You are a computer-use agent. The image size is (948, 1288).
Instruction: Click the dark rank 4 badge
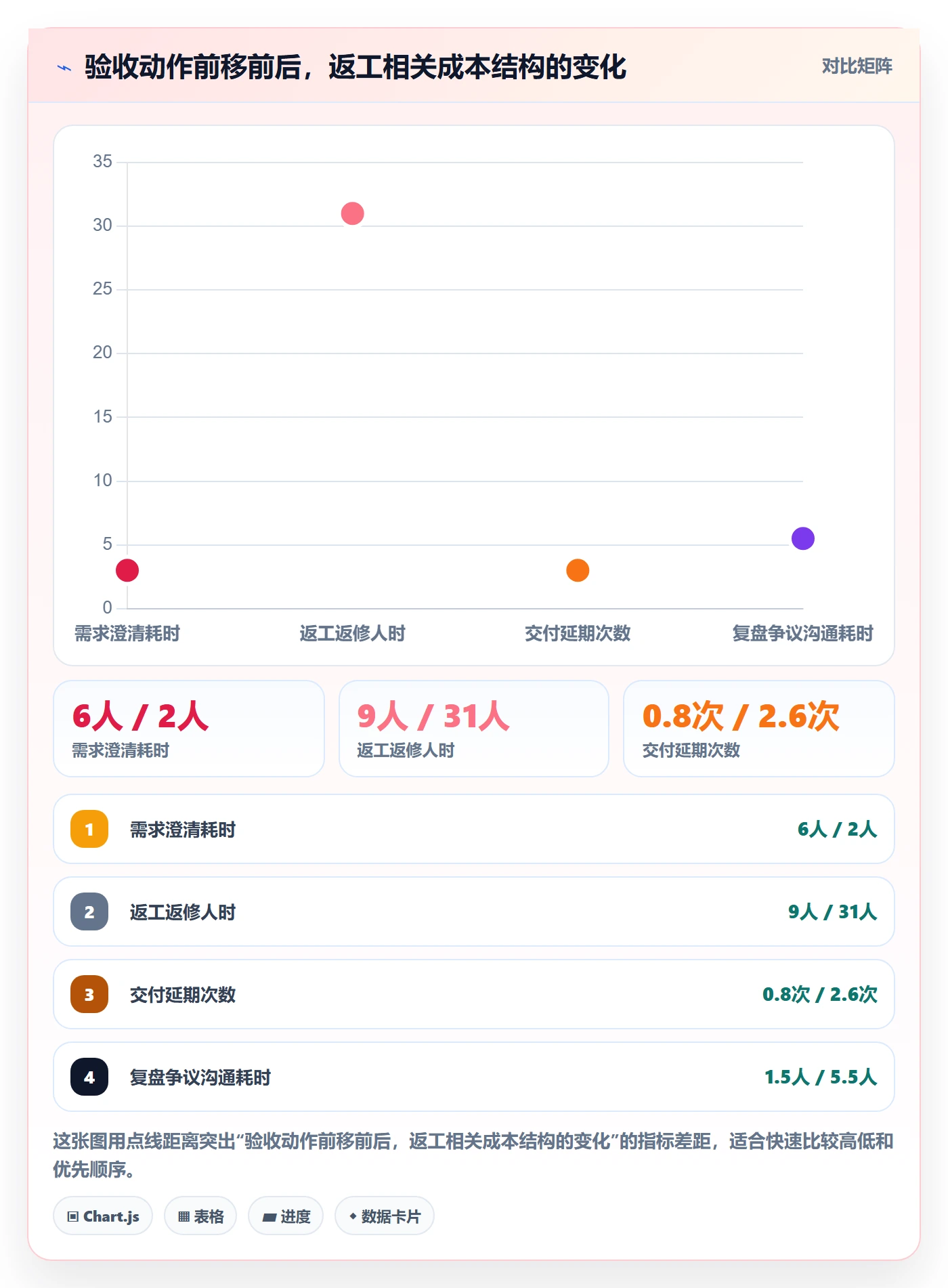tap(89, 1077)
